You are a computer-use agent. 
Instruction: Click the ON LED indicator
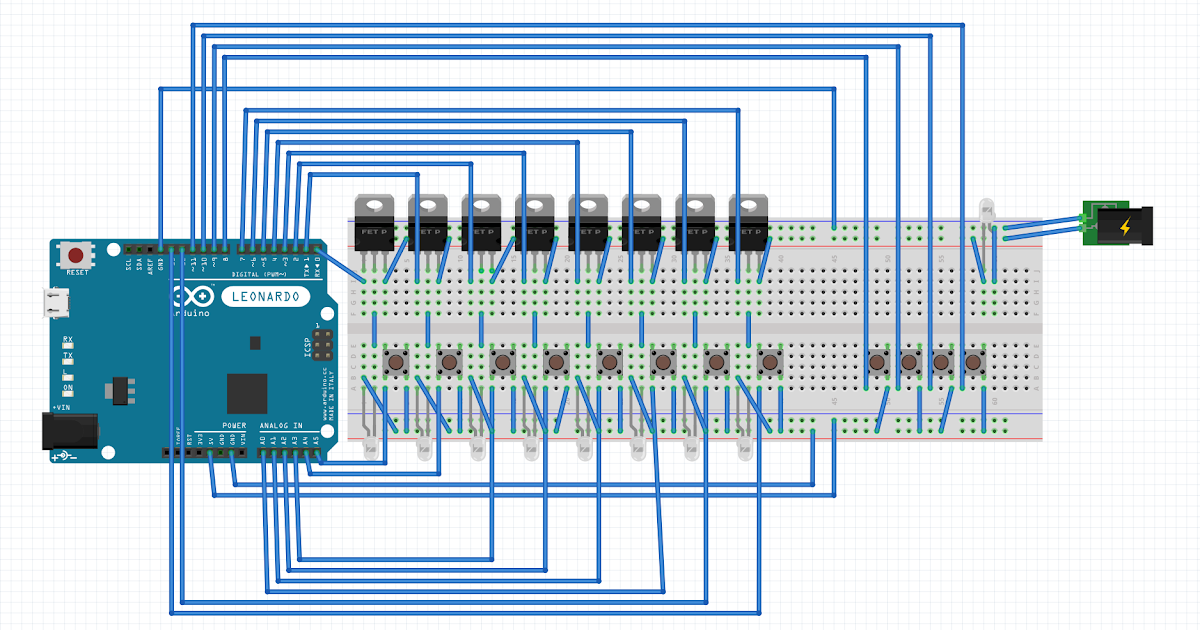[66, 394]
